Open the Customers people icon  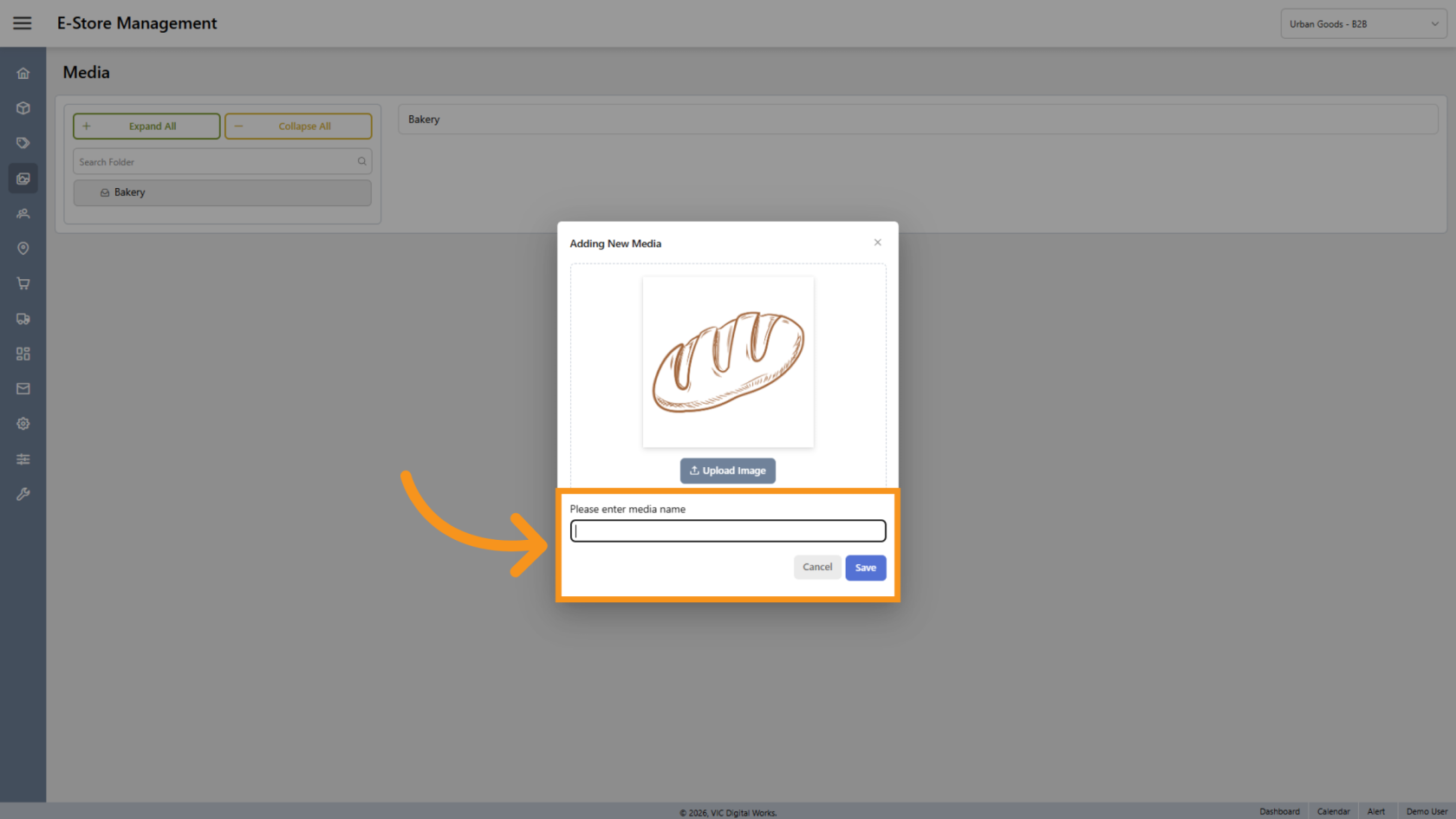pos(23,213)
